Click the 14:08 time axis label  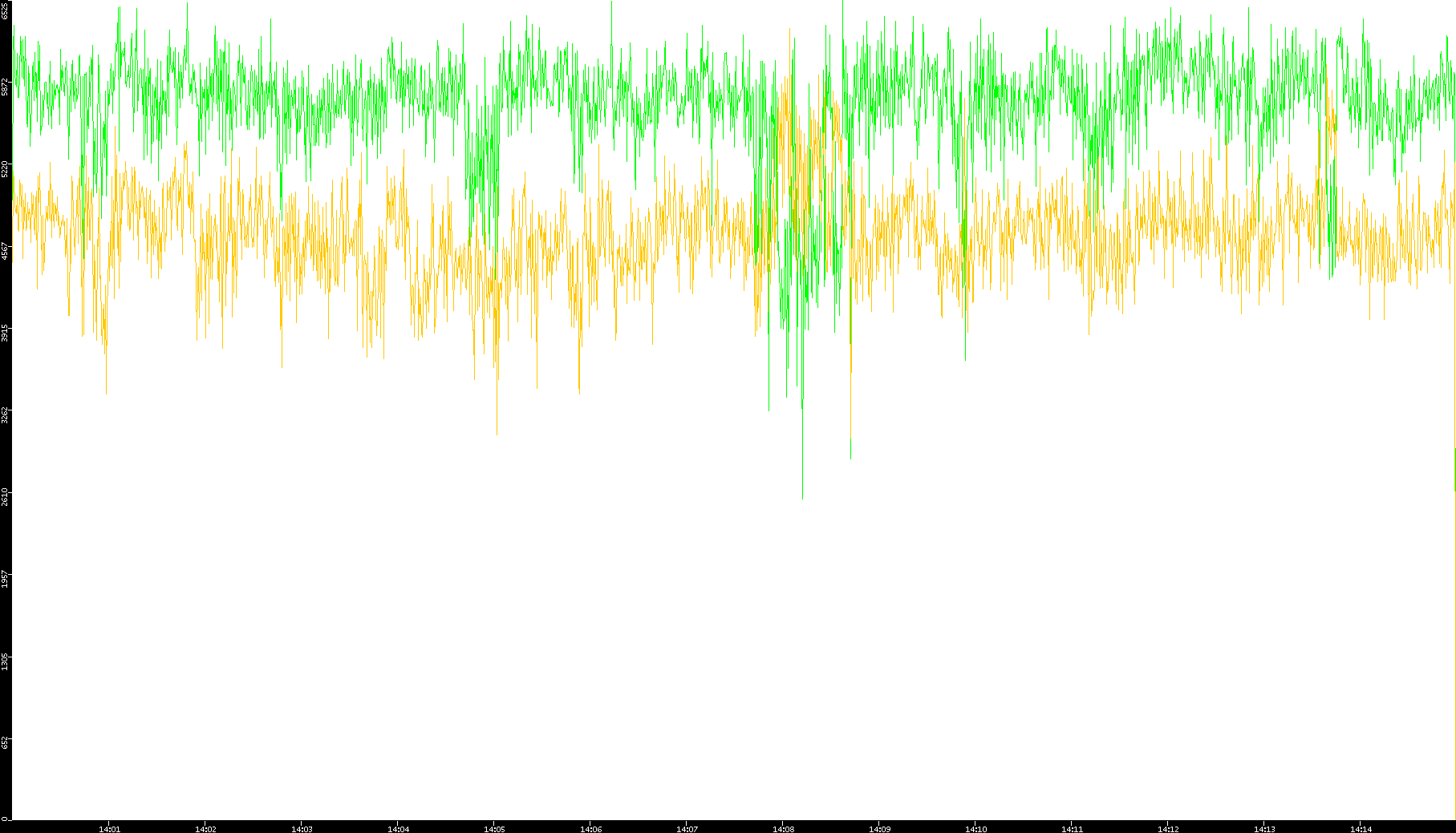click(x=783, y=829)
